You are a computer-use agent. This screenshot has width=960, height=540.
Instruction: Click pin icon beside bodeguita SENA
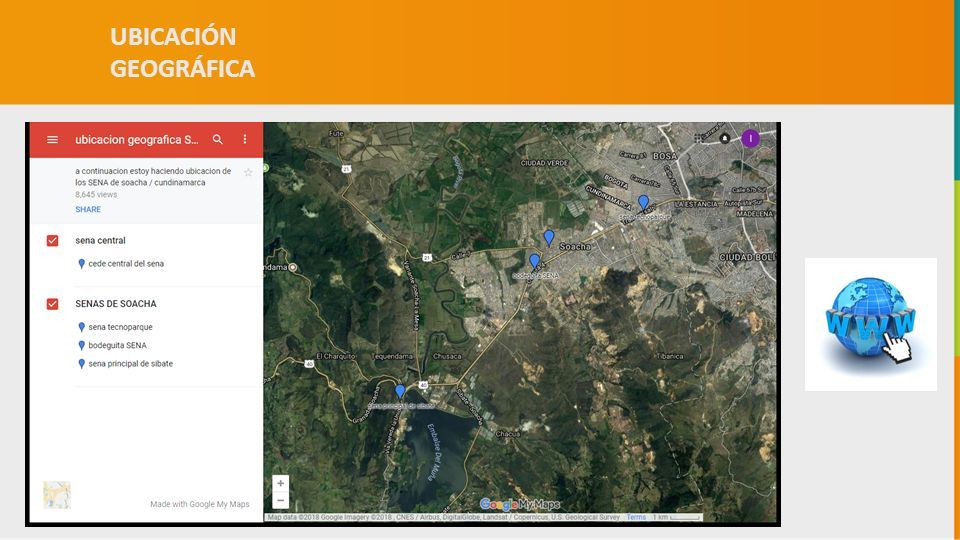pyautogui.click(x=81, y=346)
